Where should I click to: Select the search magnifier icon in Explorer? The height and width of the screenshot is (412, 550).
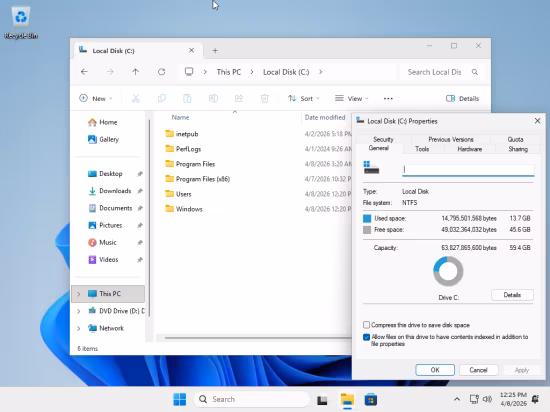[475, 72]
